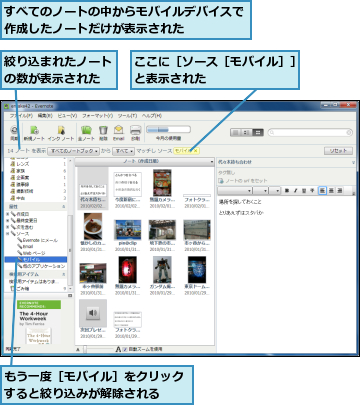Image resolution: width=360 pixels, height=405 pixels.
Task: Click the note URL set icon
Action: point(221,181)
